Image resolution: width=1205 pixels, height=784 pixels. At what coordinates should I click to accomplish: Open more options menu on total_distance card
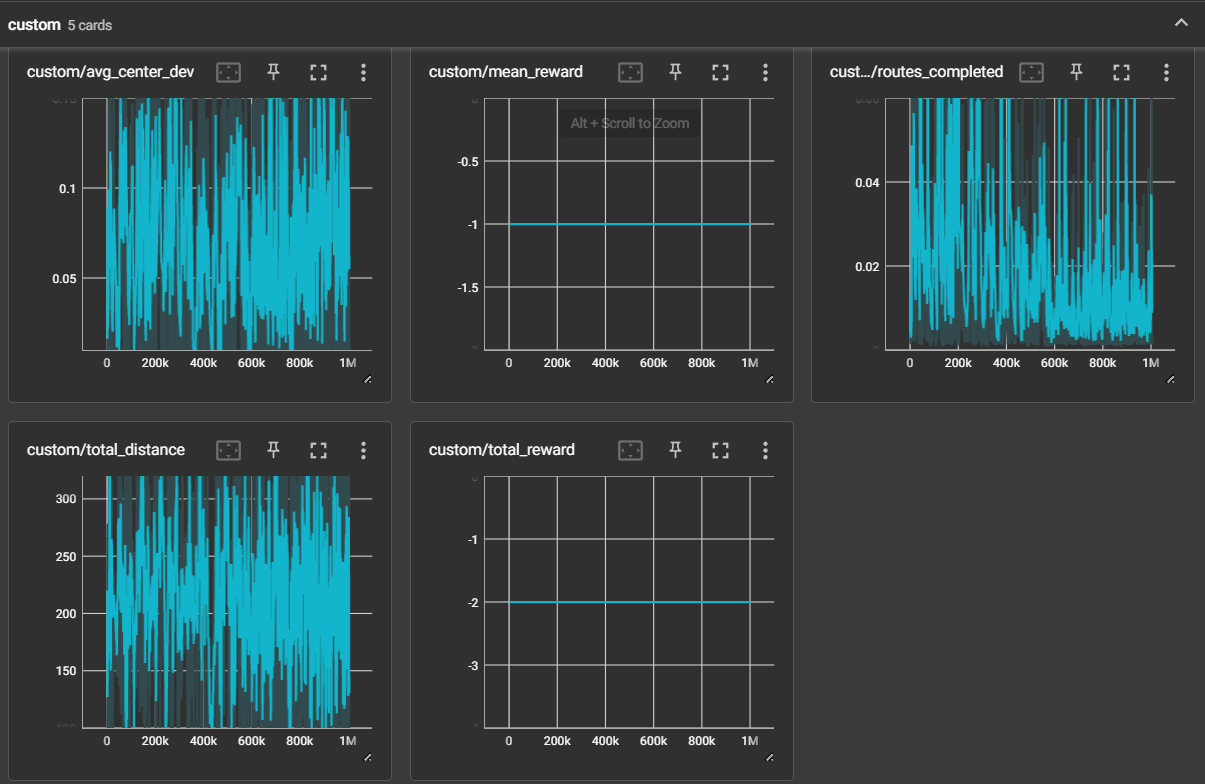pos(363,450)
